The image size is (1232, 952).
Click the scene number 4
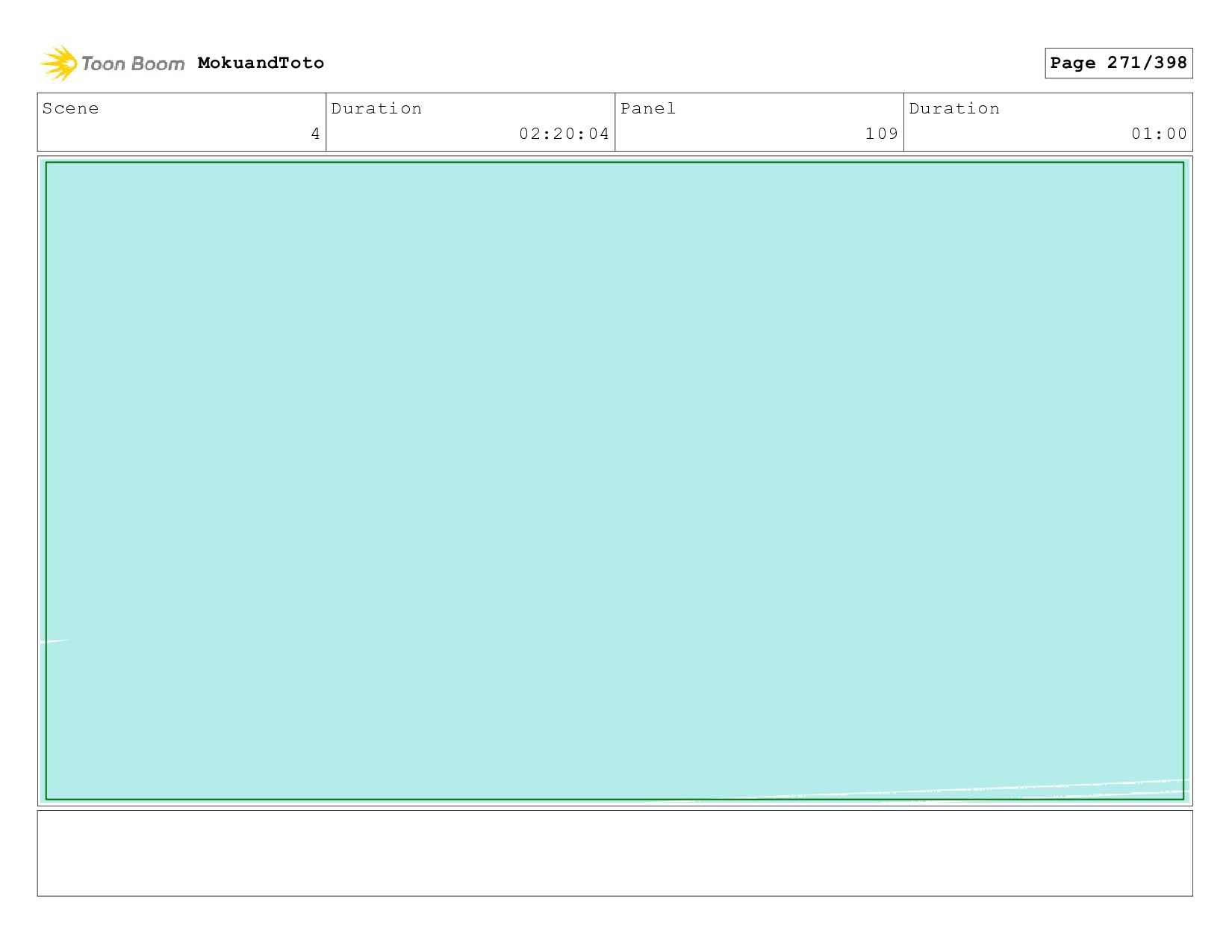tap(316, 134)
